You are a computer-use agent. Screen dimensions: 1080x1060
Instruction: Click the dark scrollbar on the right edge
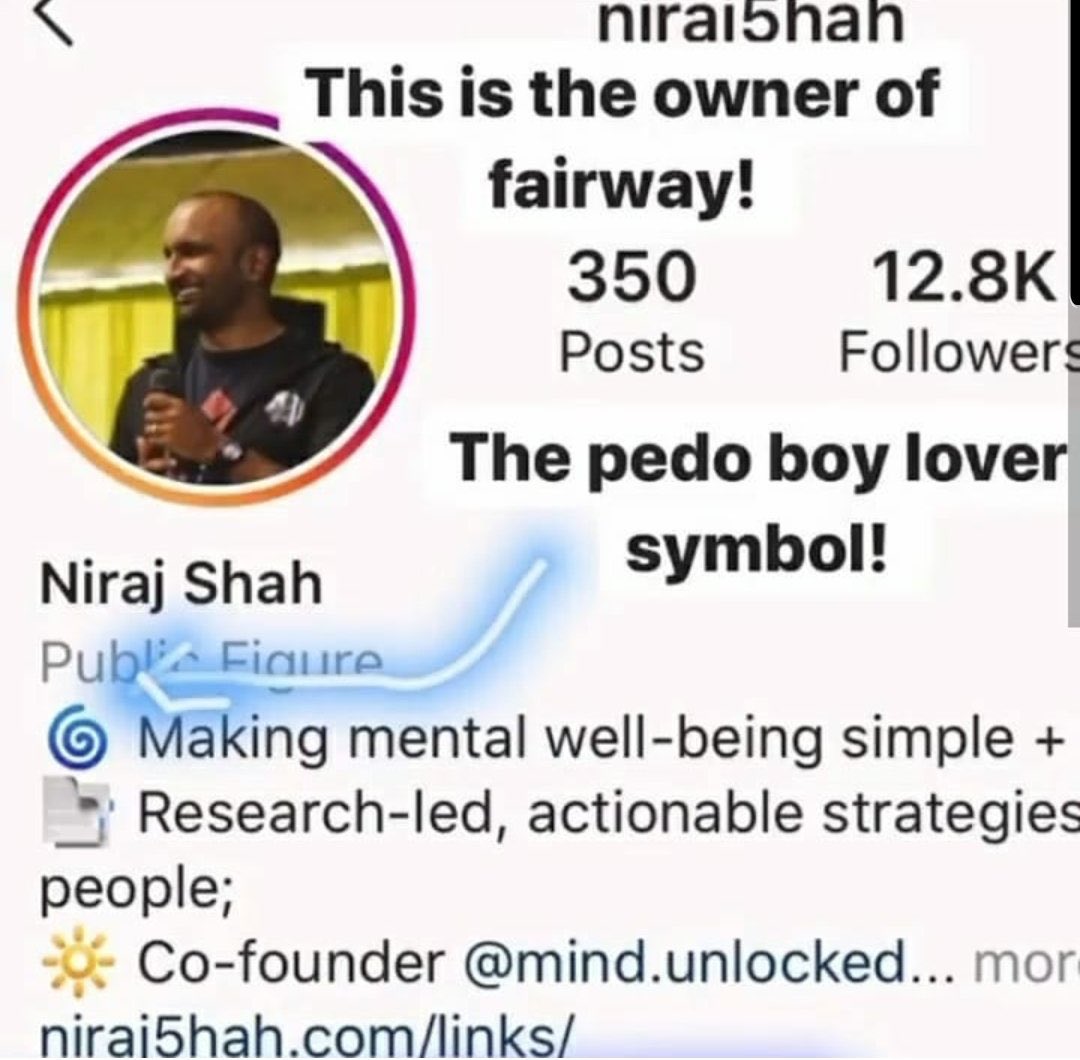point(1075,152)
